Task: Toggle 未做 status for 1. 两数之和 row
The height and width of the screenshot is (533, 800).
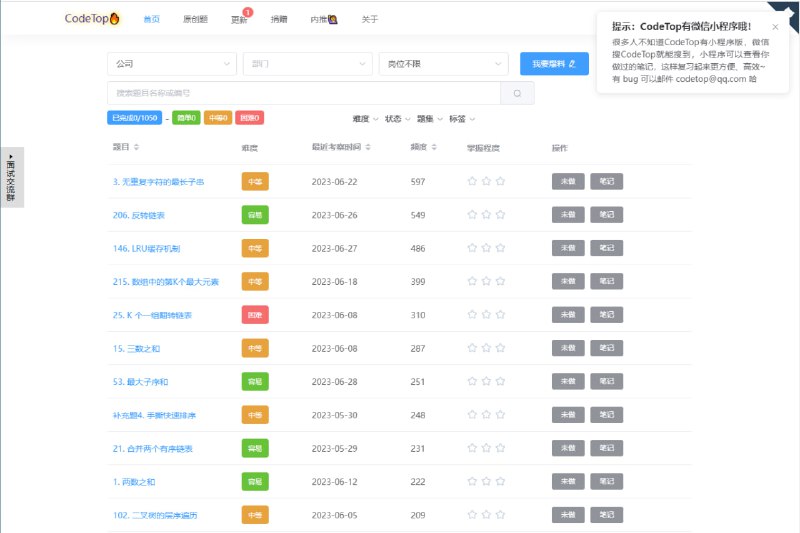Action: [568, 481]
